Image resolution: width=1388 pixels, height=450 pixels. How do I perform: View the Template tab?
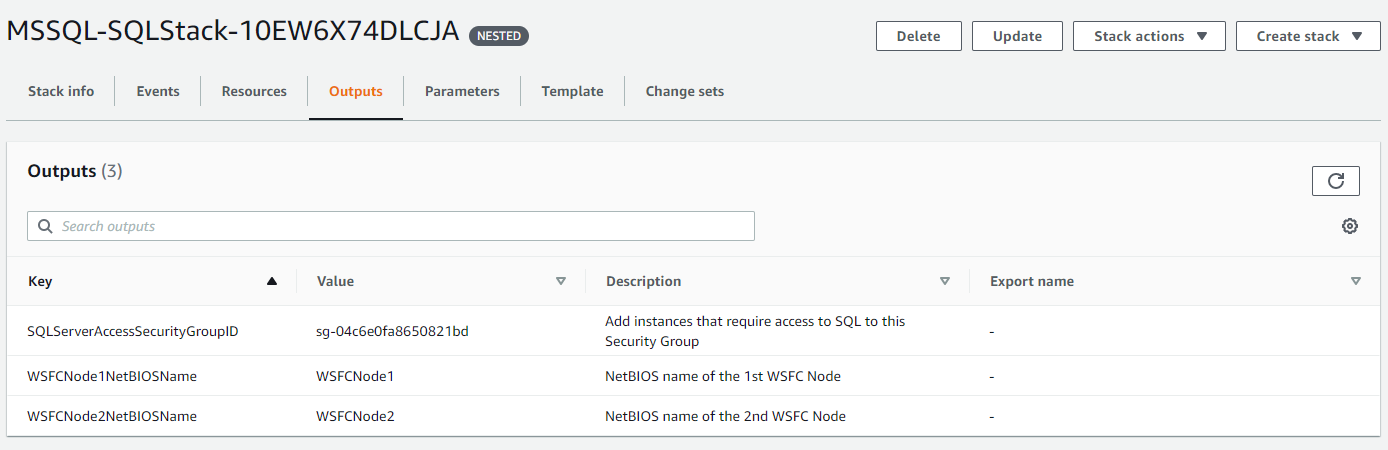[572, 91]
